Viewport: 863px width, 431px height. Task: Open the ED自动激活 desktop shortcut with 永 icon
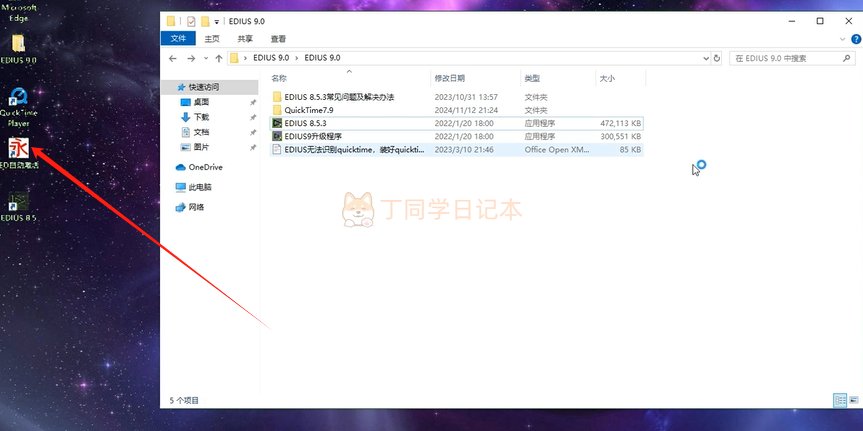pos(19,149)
